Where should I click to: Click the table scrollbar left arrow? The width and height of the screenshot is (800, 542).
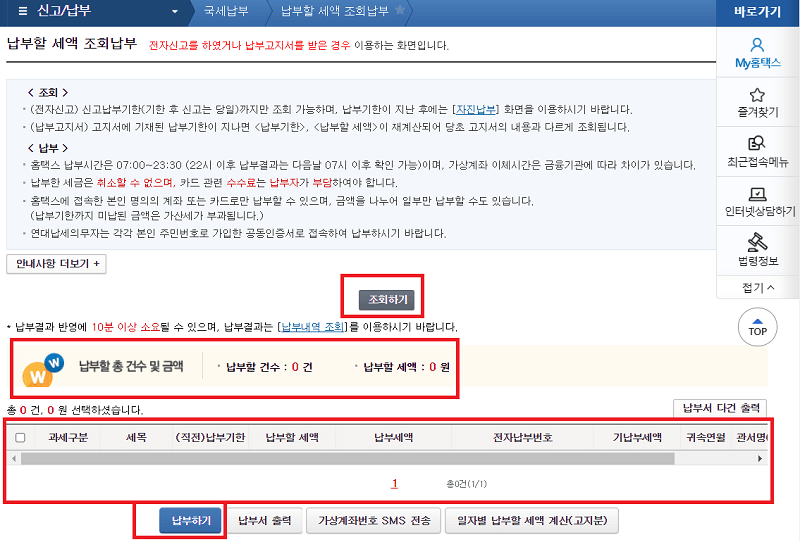[x=14, y=459]
